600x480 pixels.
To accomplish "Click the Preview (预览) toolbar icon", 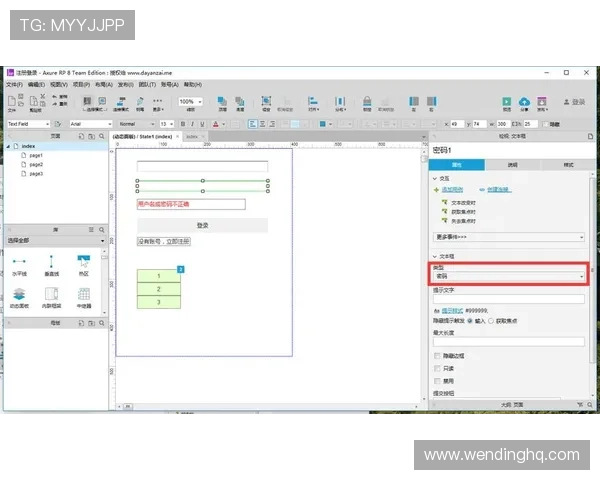I will (x=507, y=101).
